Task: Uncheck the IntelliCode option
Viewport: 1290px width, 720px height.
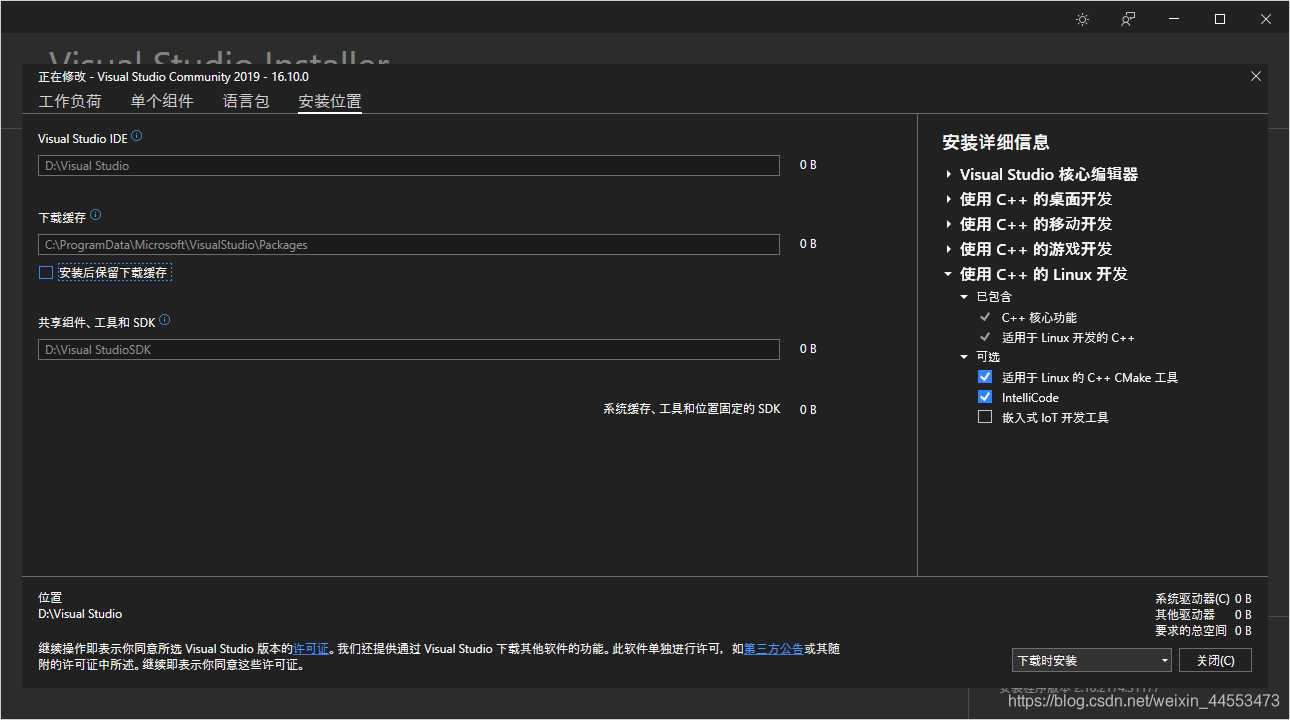Action: 985,397
